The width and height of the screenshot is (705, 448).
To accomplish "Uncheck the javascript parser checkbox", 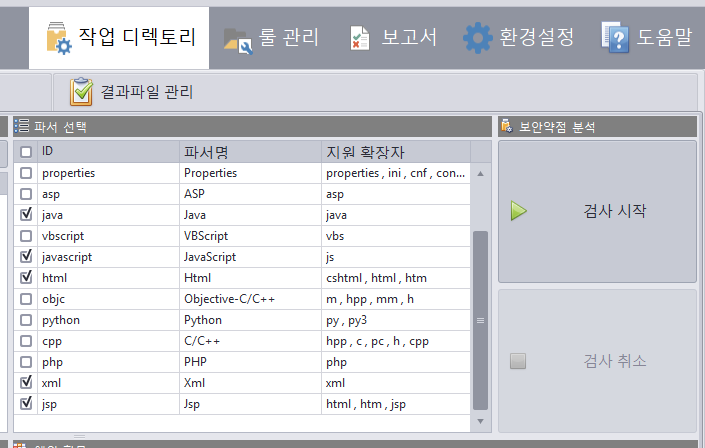I will [x=26, y=256].
